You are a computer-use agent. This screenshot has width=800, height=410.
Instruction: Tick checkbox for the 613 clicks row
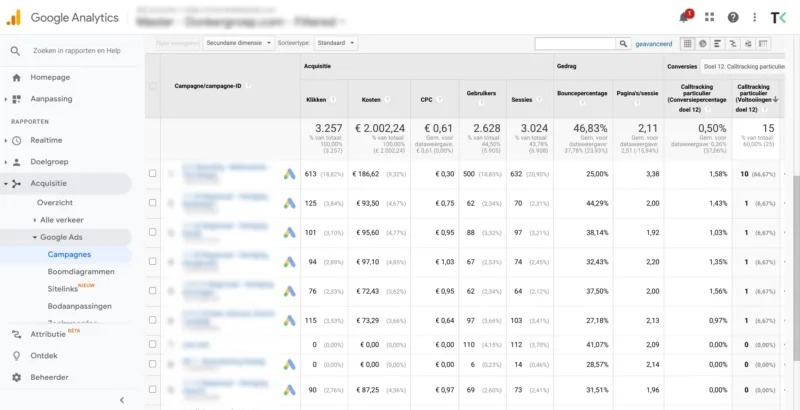coord(153,173)
